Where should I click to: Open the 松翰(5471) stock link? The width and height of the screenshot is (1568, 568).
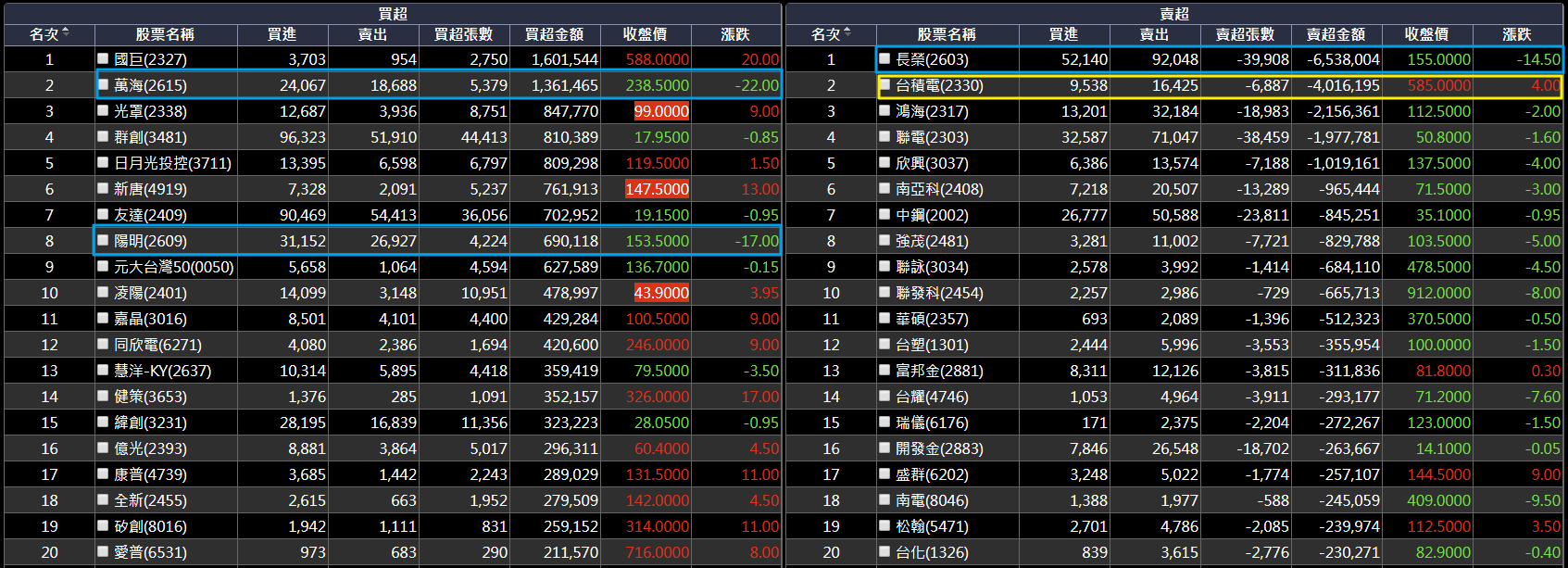[932, 526]
